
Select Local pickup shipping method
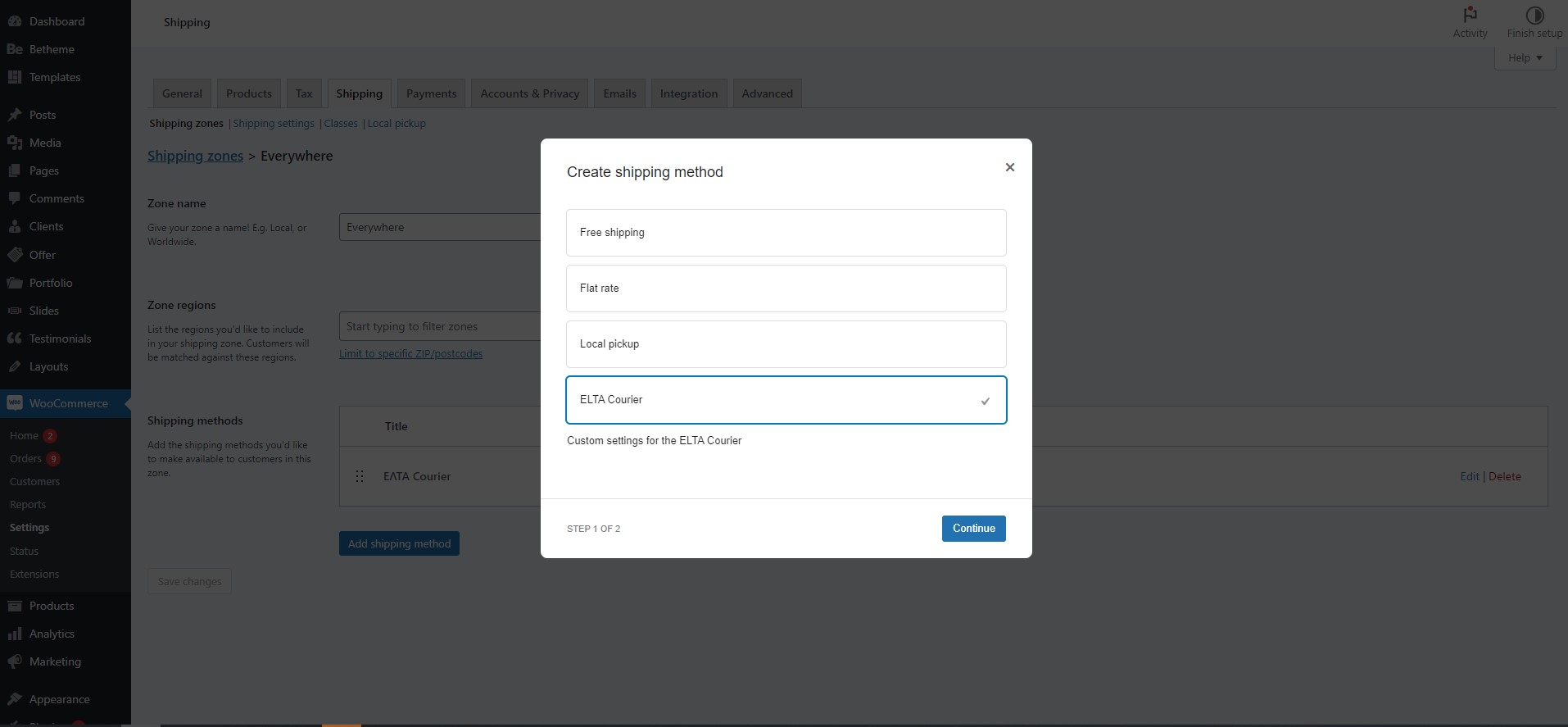pos(785,344)
